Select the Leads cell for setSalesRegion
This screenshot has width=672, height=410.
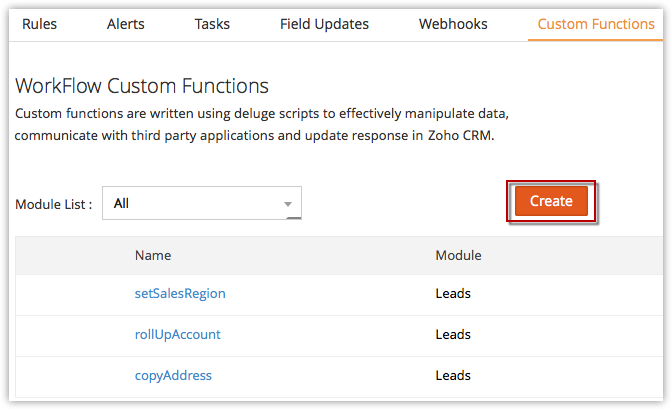pyautogui.click(x=453, y=294)
